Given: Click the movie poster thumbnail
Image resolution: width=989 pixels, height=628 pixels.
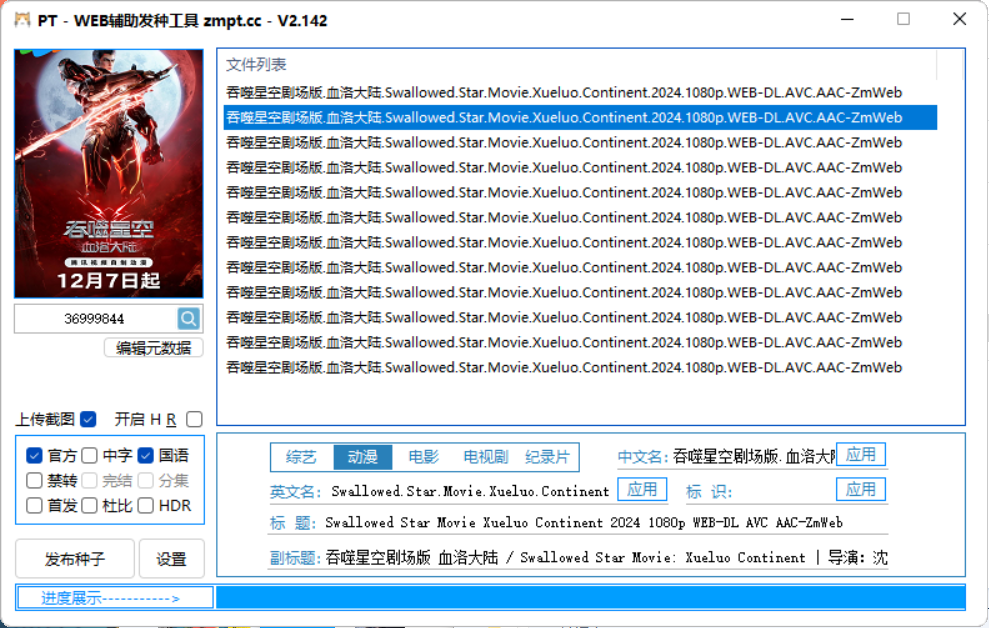Looking at the screenshot, I should [108, 174].
